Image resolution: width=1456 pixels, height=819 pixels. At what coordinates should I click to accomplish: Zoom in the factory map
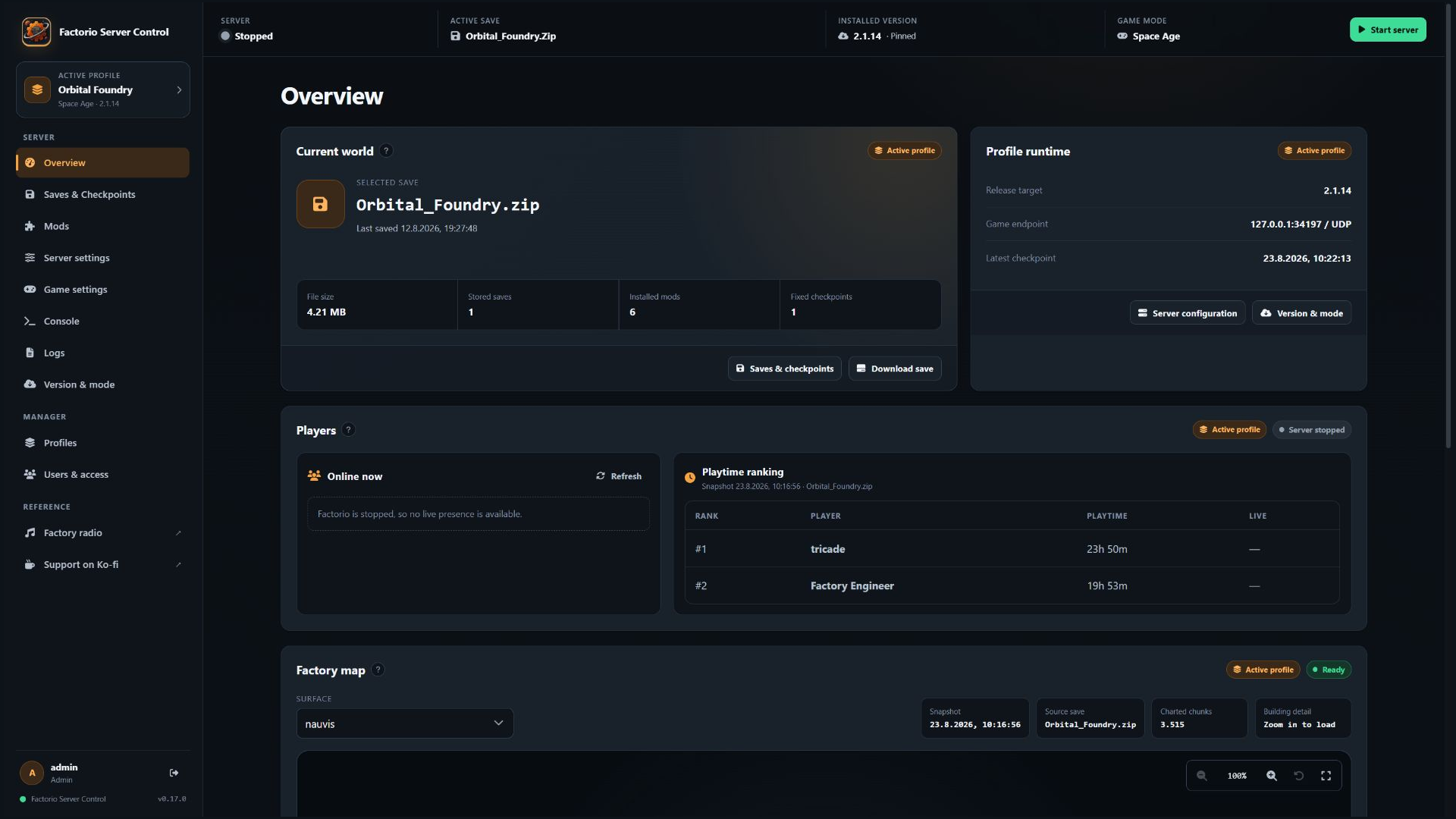pyautogui.click(x=1272, y=776)
